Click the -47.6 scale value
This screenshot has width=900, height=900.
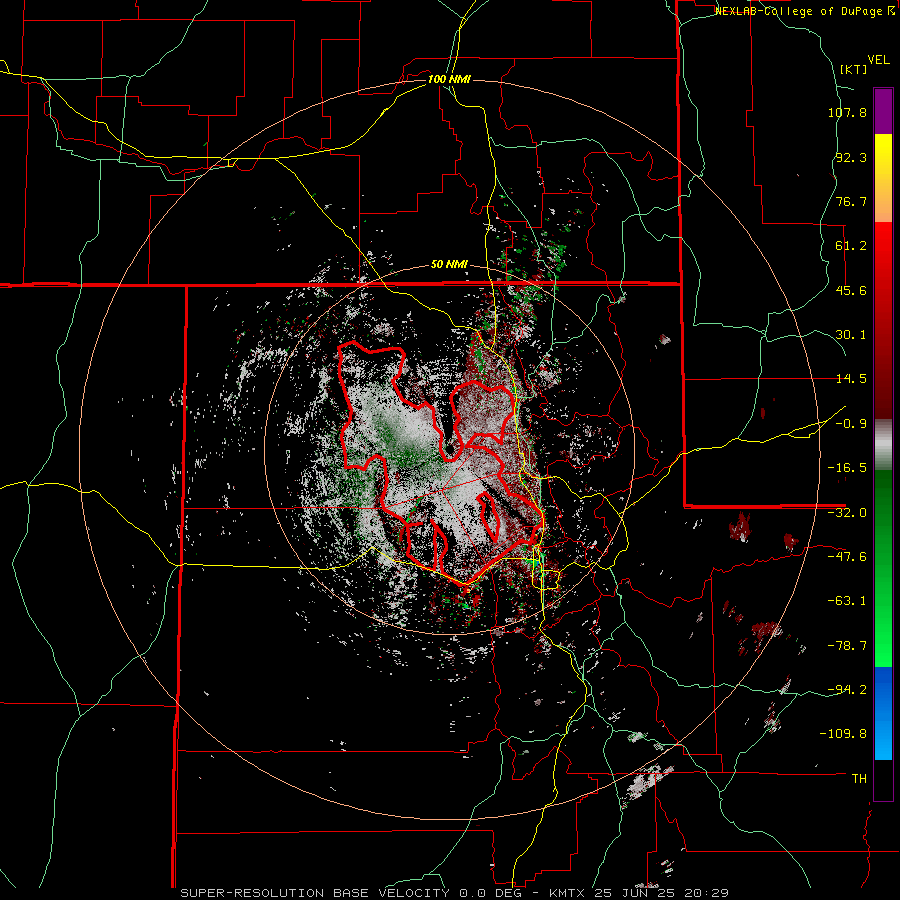point(847,557)
